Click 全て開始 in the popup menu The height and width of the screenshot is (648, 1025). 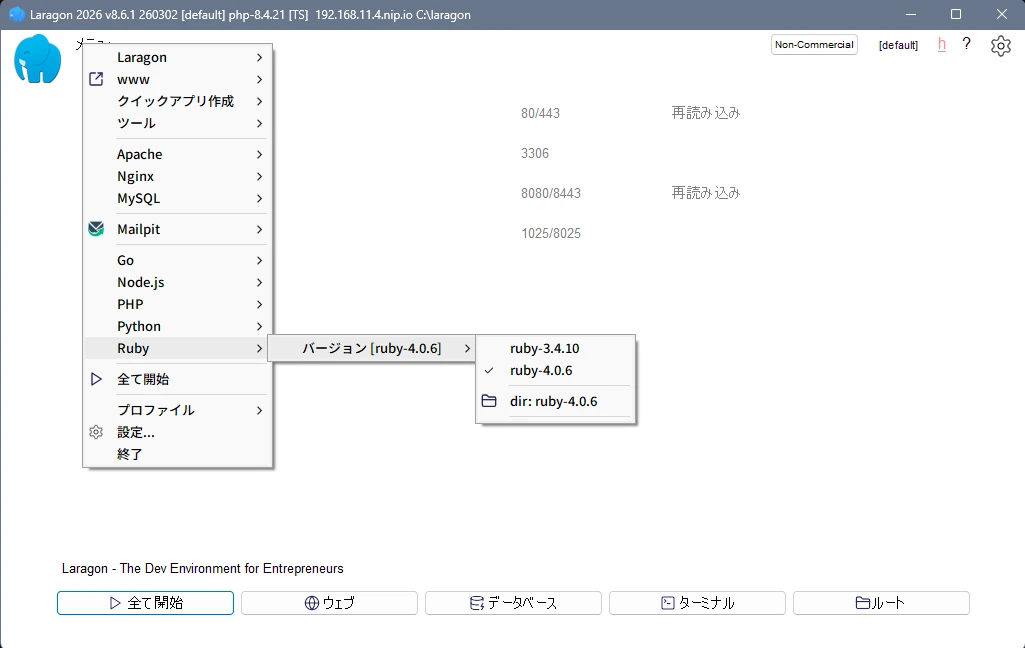click(177, 379)
